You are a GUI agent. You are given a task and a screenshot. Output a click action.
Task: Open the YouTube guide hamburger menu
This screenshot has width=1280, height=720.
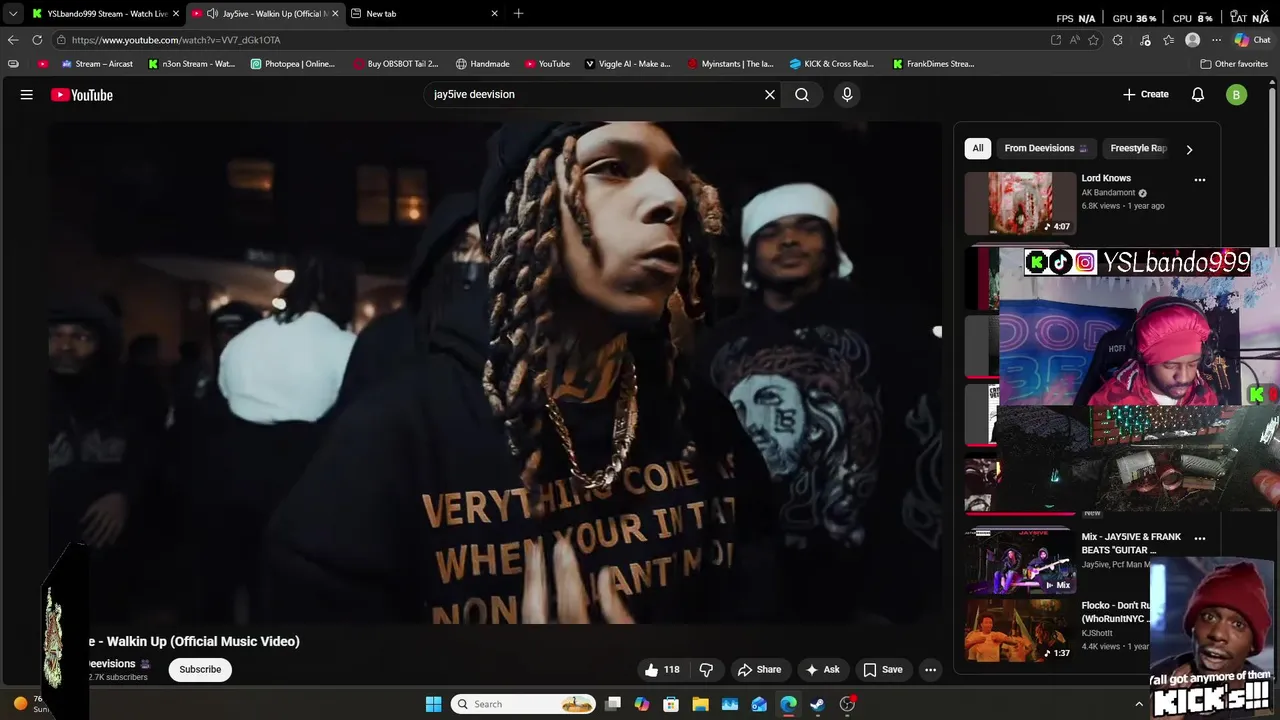pyautogui.click(x=27, y=95)
